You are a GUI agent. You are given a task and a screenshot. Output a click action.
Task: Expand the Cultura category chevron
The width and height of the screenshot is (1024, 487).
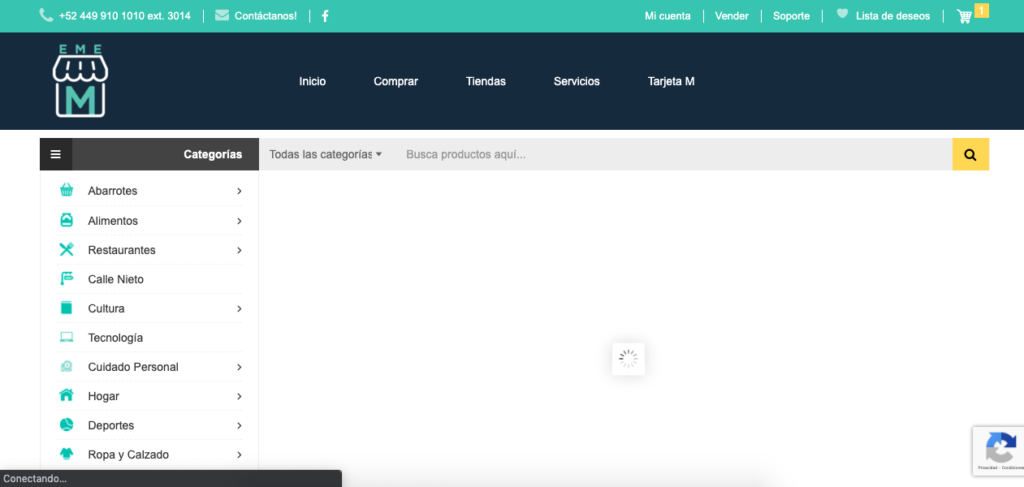tap(239, 309)
